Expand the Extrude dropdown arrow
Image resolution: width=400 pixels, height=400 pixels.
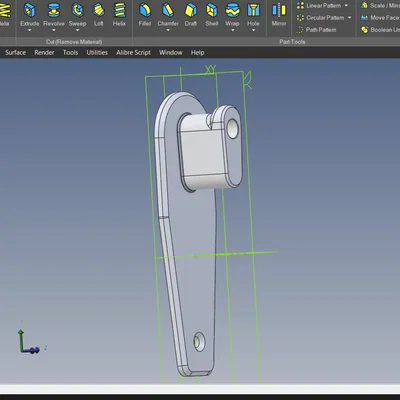[30, 31]
